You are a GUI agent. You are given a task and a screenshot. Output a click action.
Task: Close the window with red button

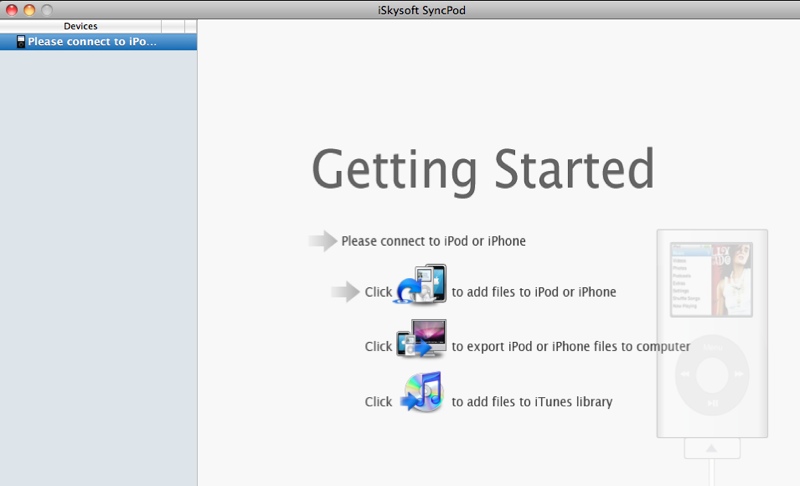click(11, 10)
